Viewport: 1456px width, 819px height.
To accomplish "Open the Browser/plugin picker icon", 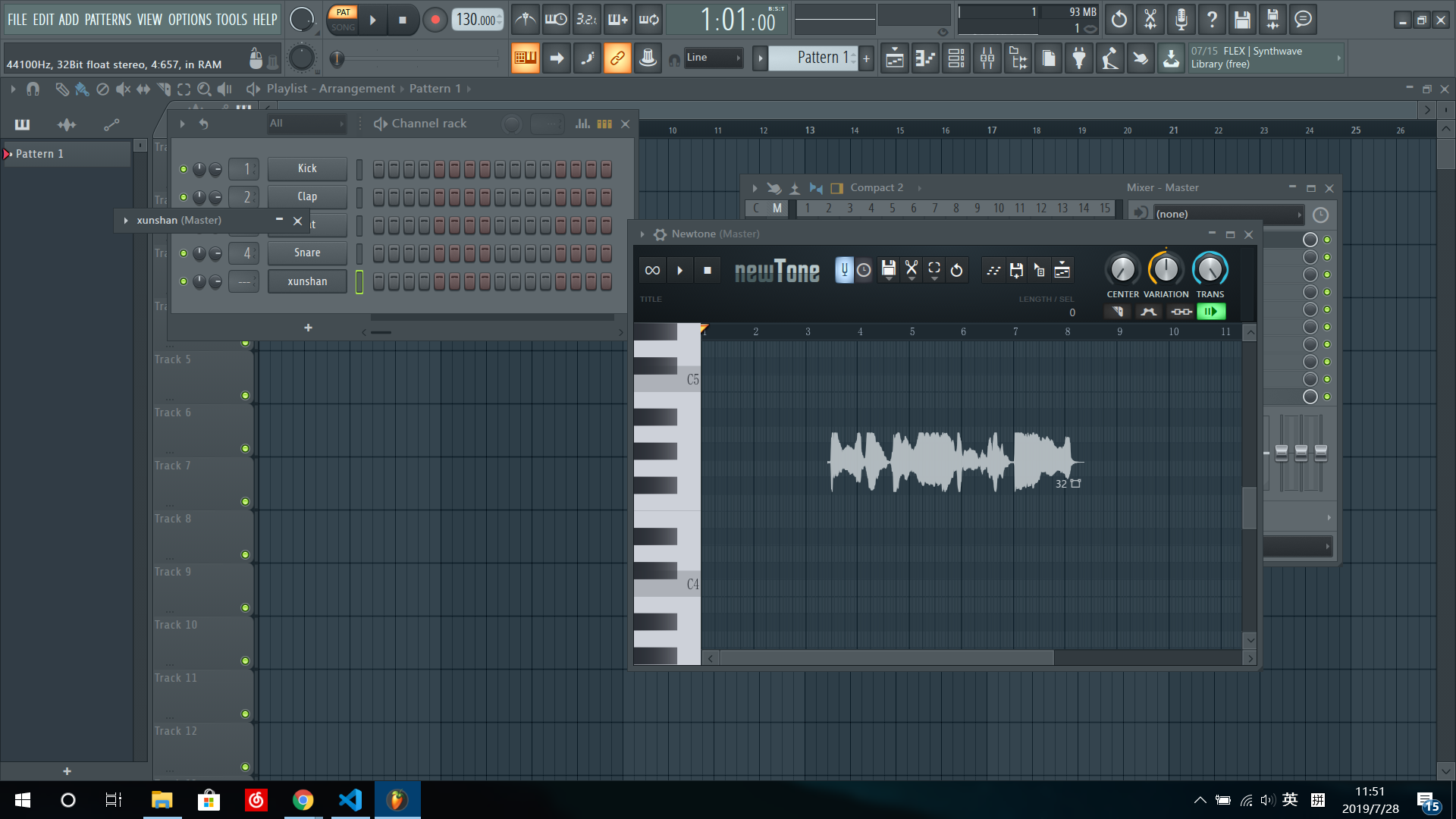I will (1018, 58).
